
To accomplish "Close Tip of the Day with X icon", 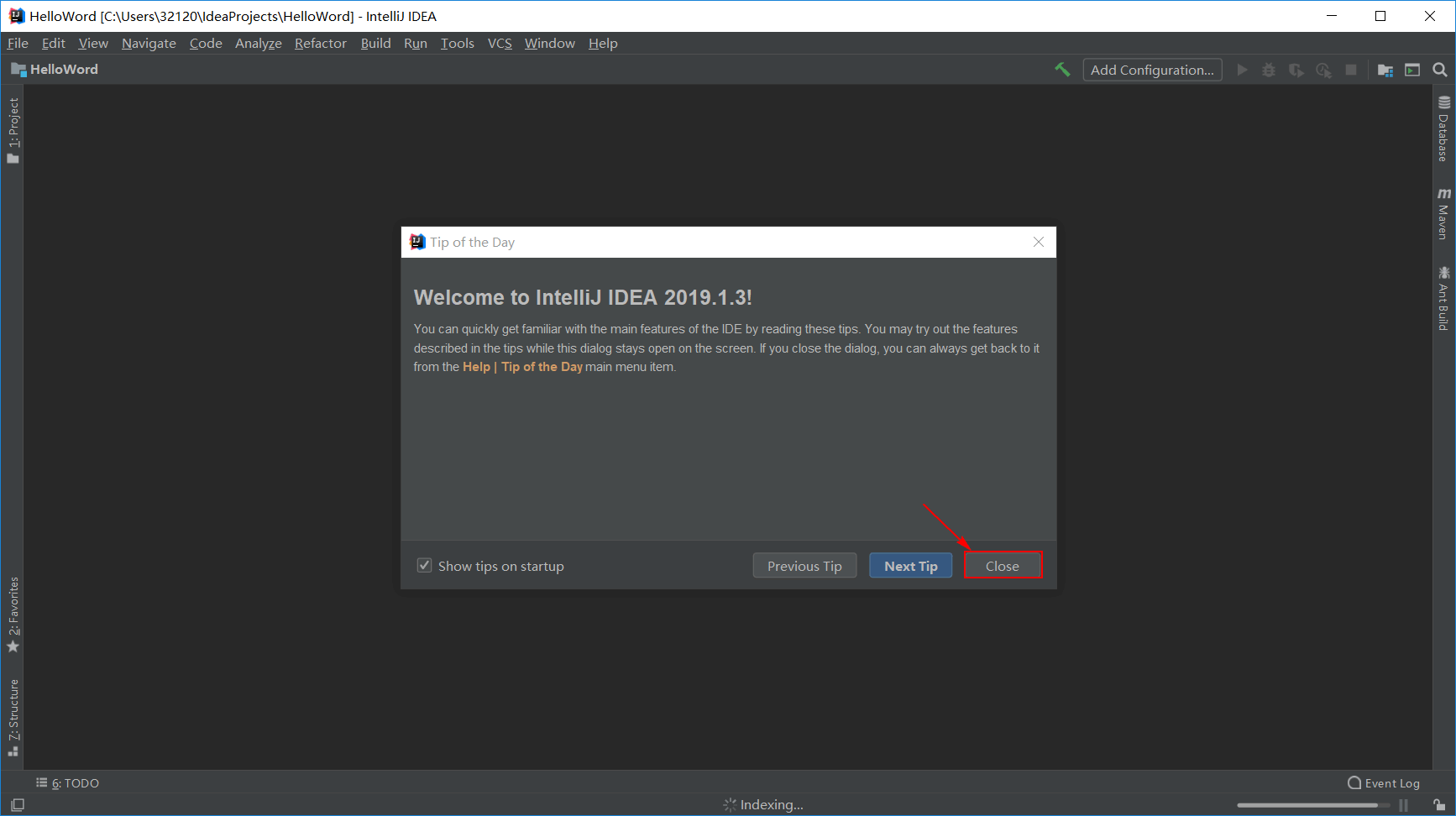I will [x=1039, y=242].
